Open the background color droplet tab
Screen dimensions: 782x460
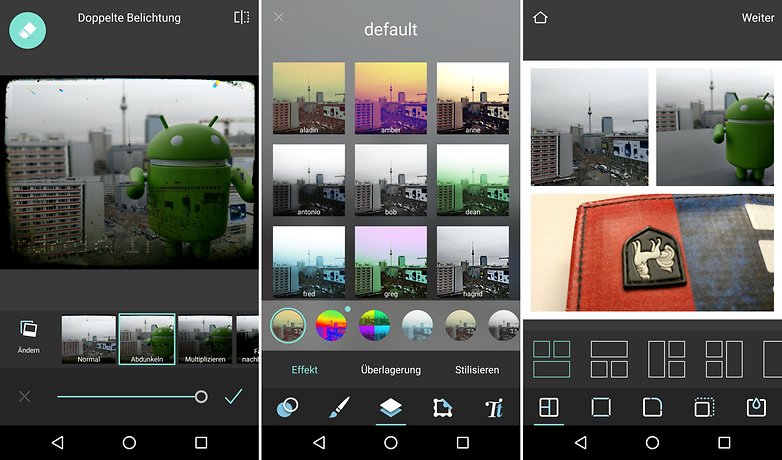[756, 407]
